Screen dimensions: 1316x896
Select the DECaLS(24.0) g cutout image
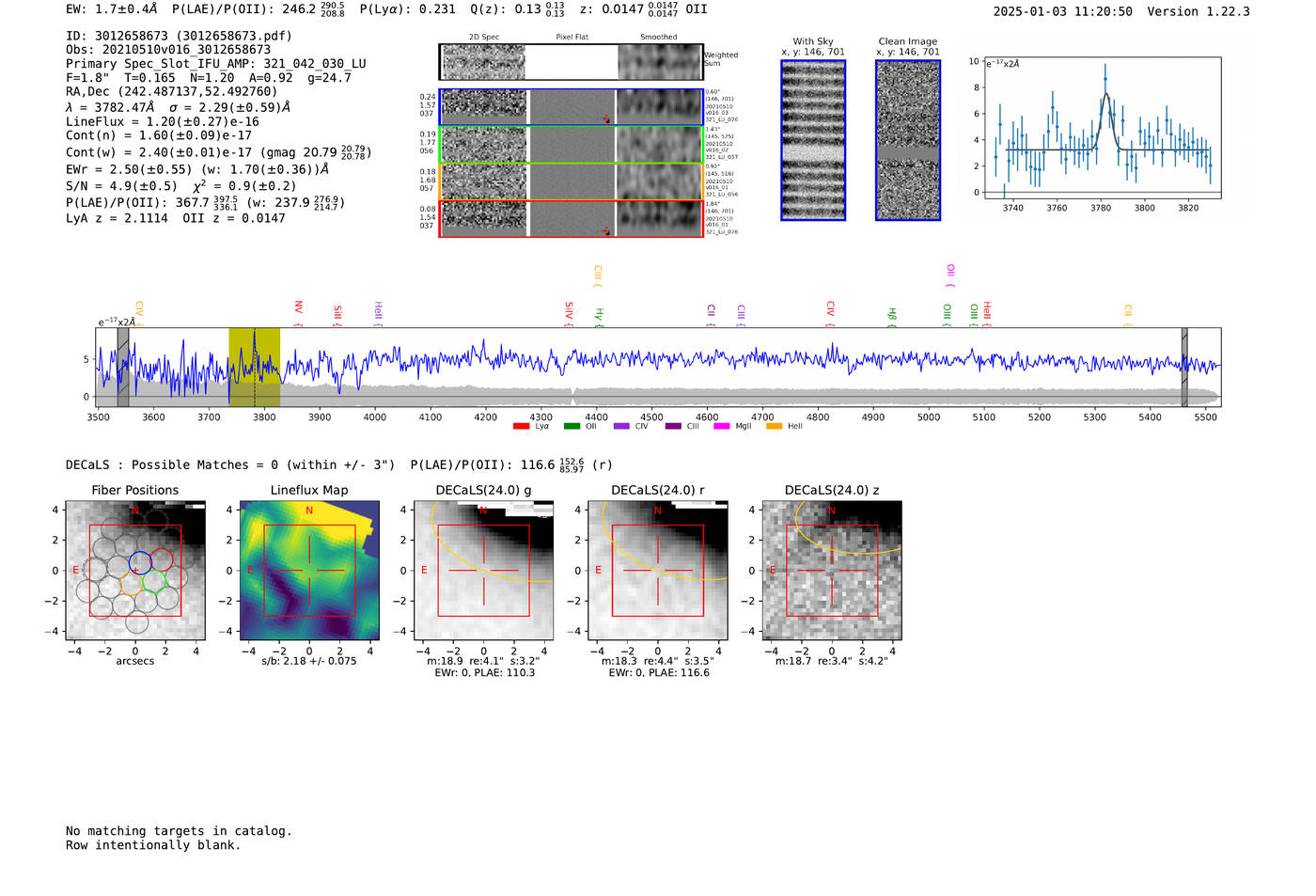483,571
